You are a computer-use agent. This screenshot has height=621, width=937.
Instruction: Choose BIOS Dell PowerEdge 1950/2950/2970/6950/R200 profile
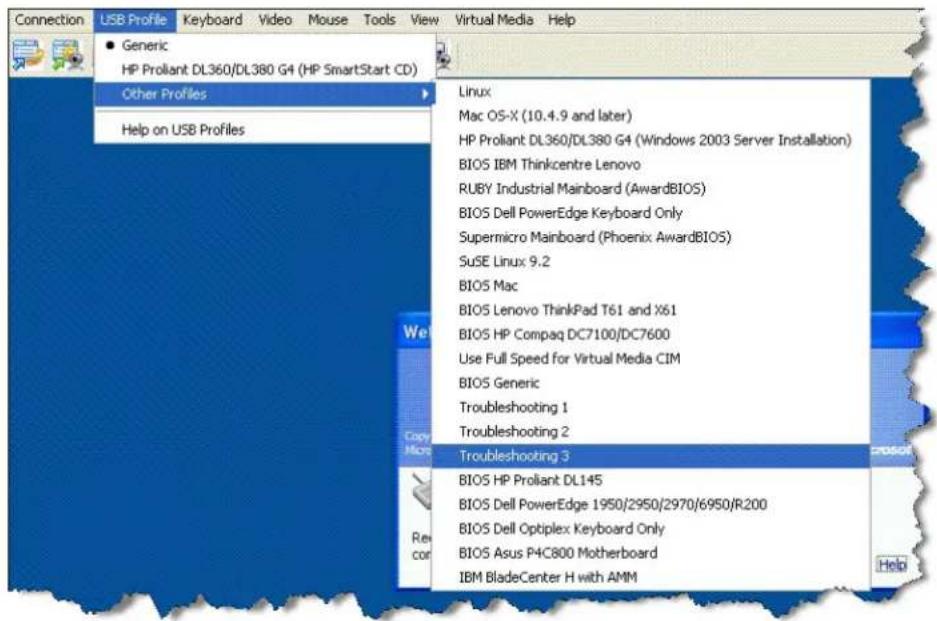pyautogui.click(x=651, y=504)
